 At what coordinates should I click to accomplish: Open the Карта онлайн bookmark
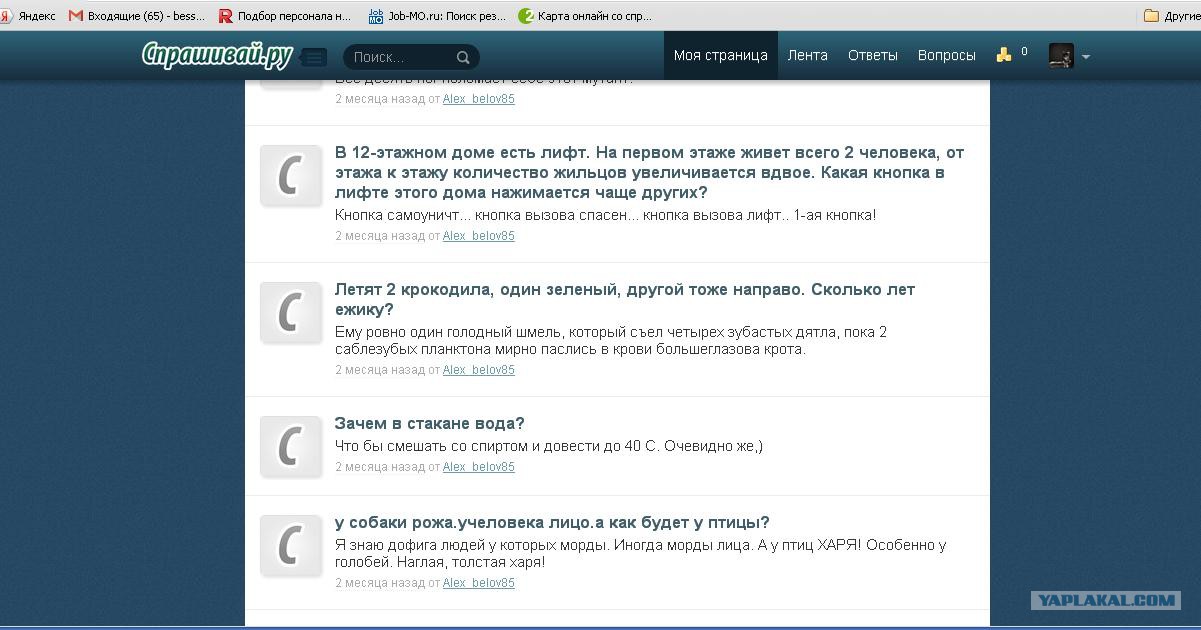(x=585, y=16)
